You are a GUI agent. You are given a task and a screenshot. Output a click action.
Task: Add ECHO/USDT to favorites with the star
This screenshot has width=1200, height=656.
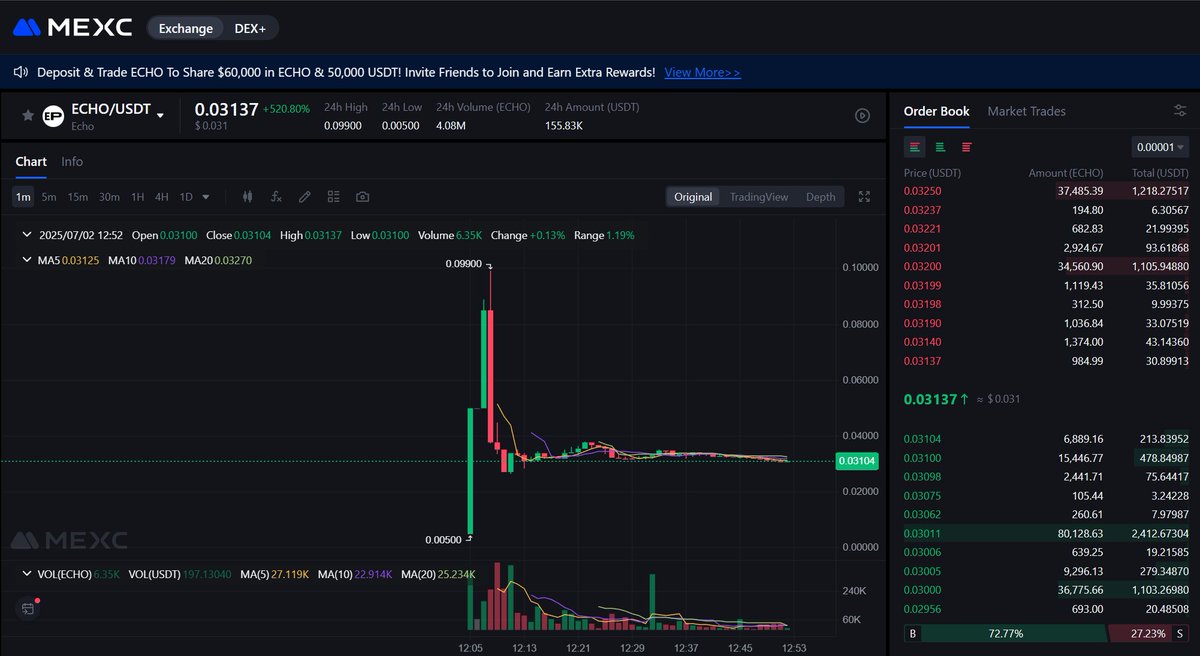coord(28,116)
